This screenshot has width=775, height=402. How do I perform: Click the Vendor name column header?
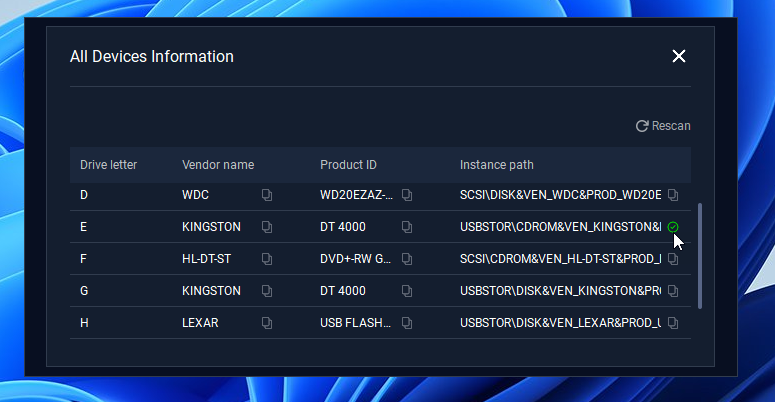point(218,165)
